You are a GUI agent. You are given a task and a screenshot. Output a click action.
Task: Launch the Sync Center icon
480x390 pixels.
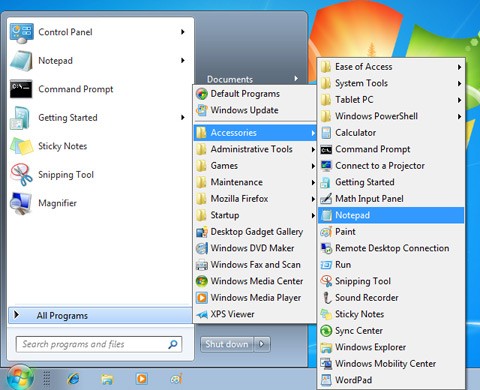click(326, 331)
